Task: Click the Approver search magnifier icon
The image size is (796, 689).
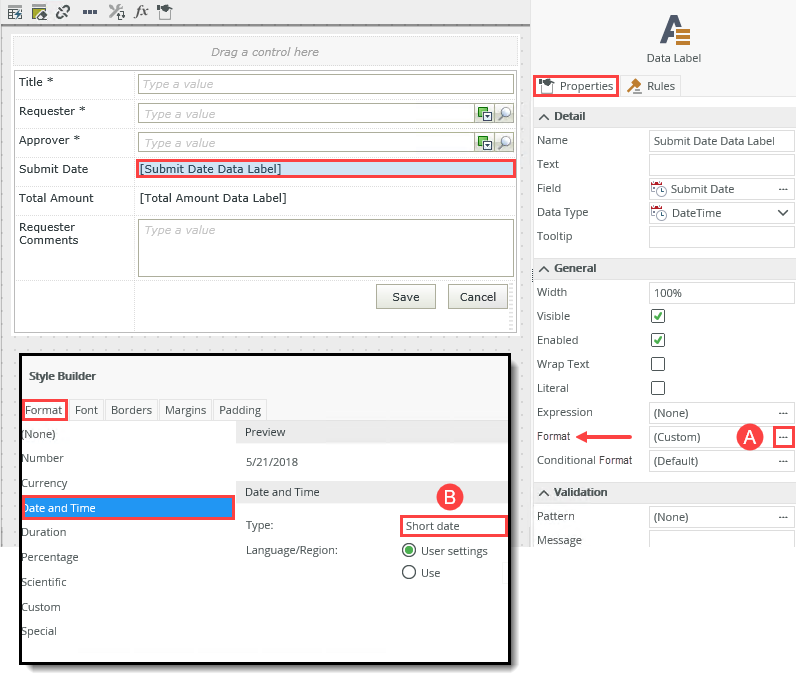Action: (x=504, y=143)
